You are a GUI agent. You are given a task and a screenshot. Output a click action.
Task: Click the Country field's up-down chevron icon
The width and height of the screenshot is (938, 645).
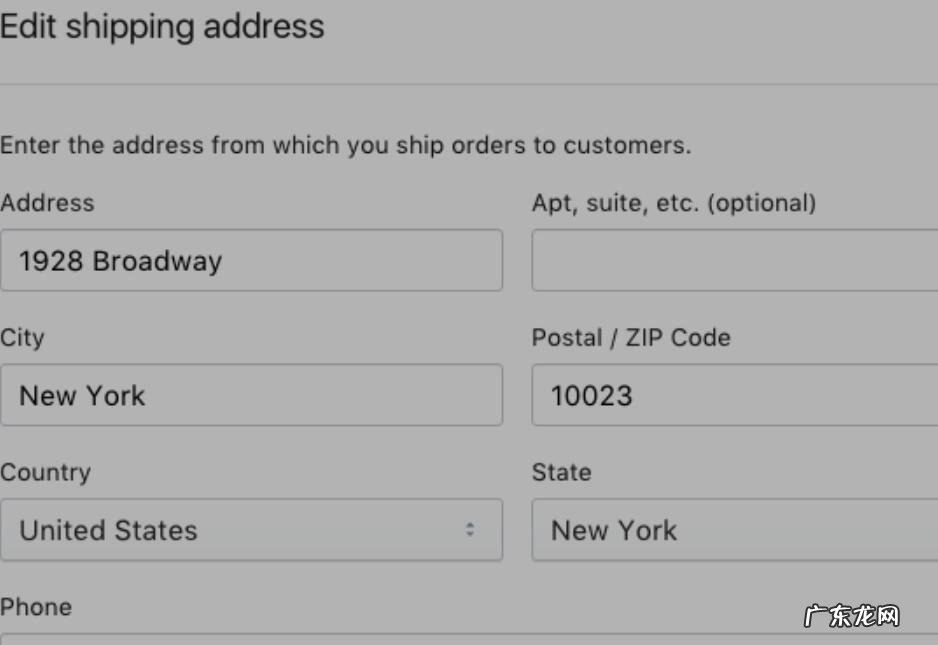(470, 531)
